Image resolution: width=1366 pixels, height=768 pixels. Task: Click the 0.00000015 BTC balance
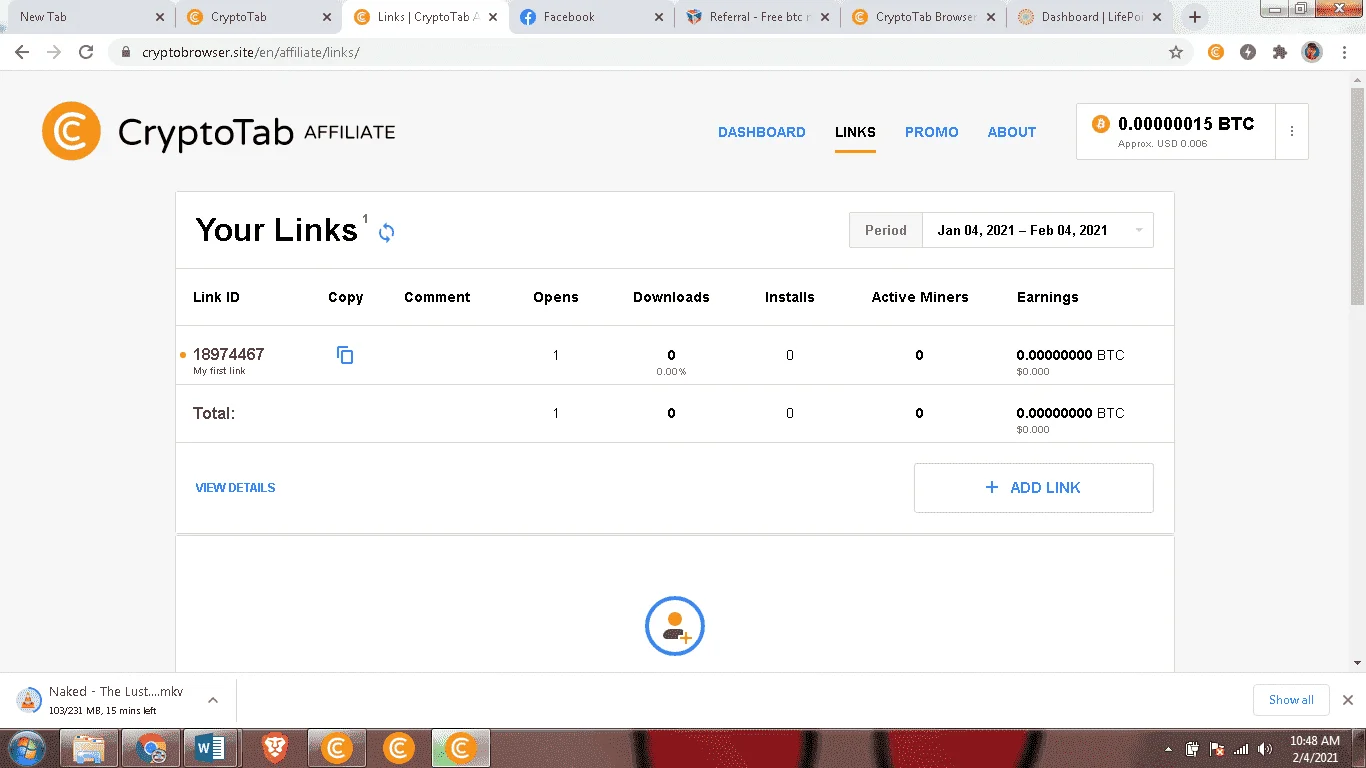click(x=1186, y=124)
